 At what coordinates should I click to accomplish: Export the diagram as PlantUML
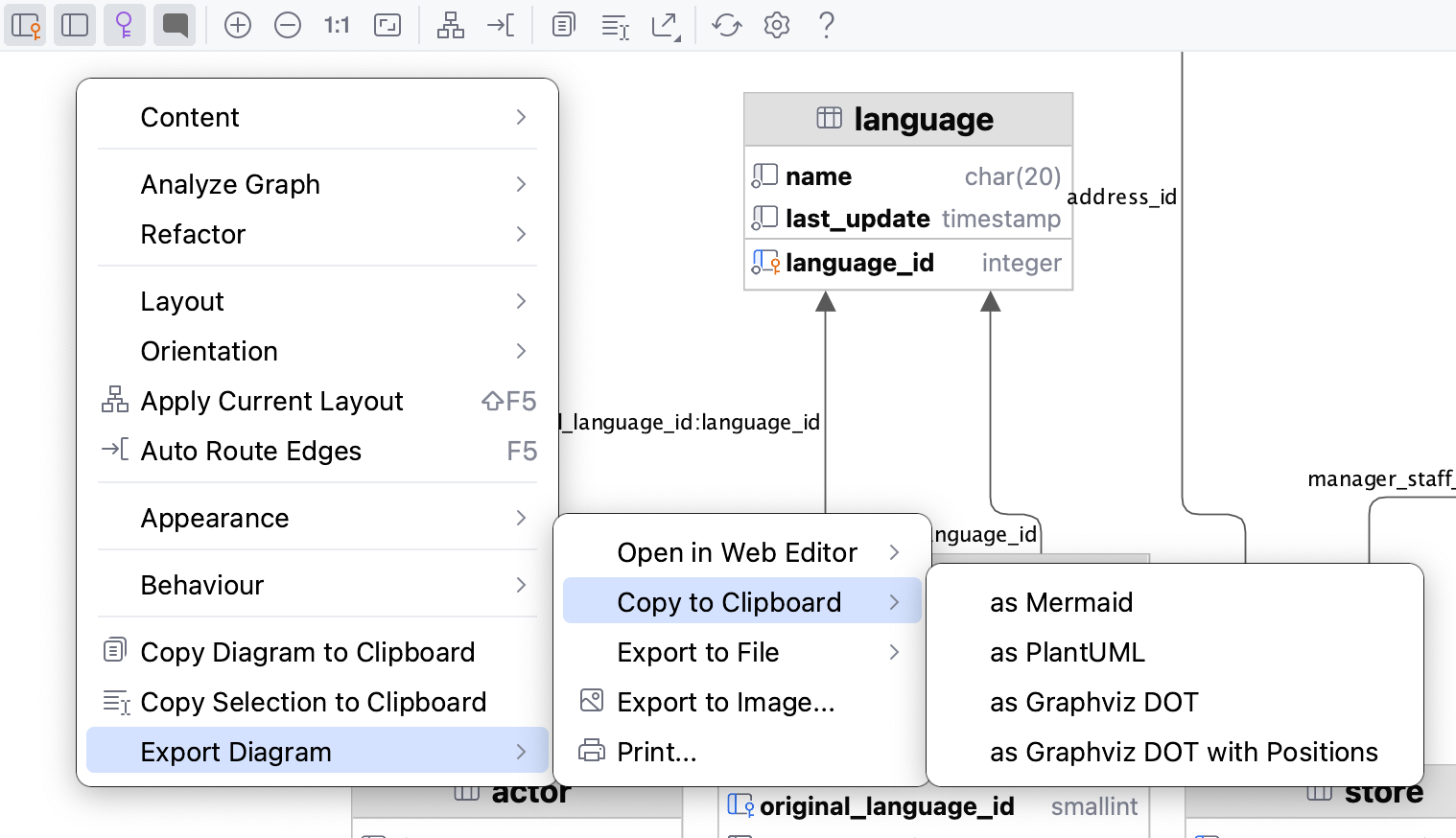click(x=1068, y=652)
